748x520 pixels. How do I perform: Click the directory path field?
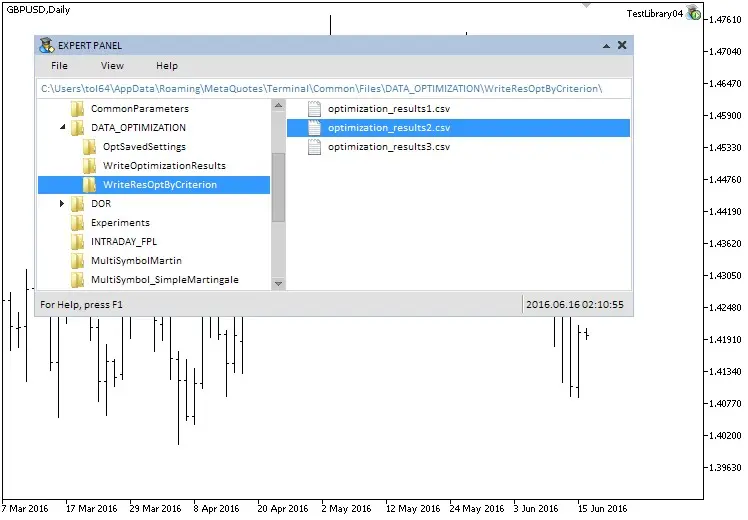click(x=334, y=89)
